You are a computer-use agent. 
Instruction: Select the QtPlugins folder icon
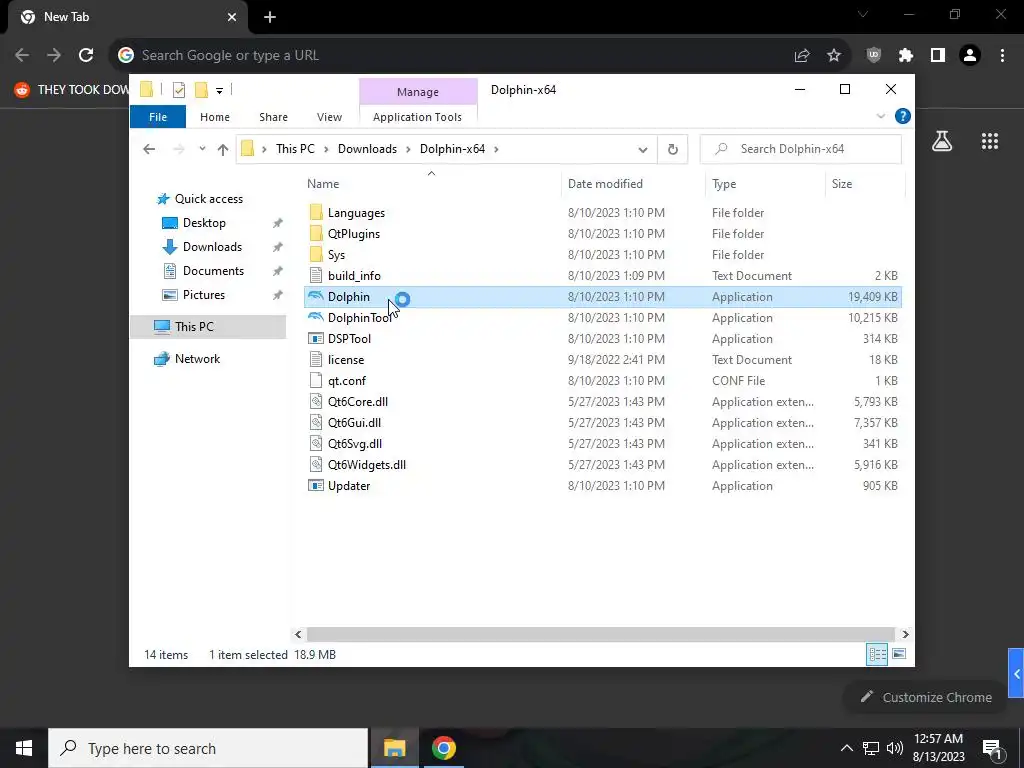click(316, 233)
